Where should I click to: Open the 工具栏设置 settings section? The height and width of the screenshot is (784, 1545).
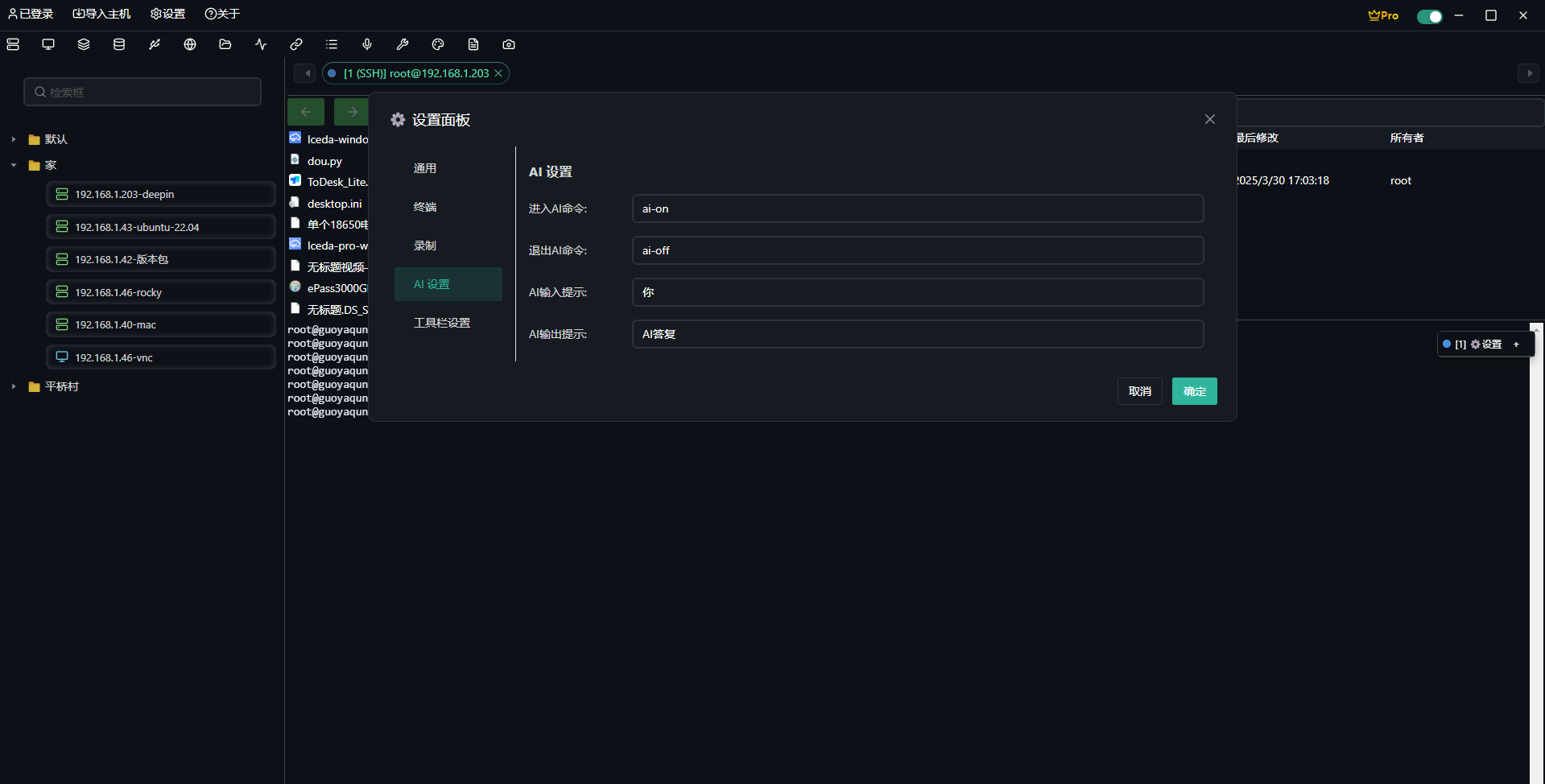pyautogui.click(x=442, y=323)
